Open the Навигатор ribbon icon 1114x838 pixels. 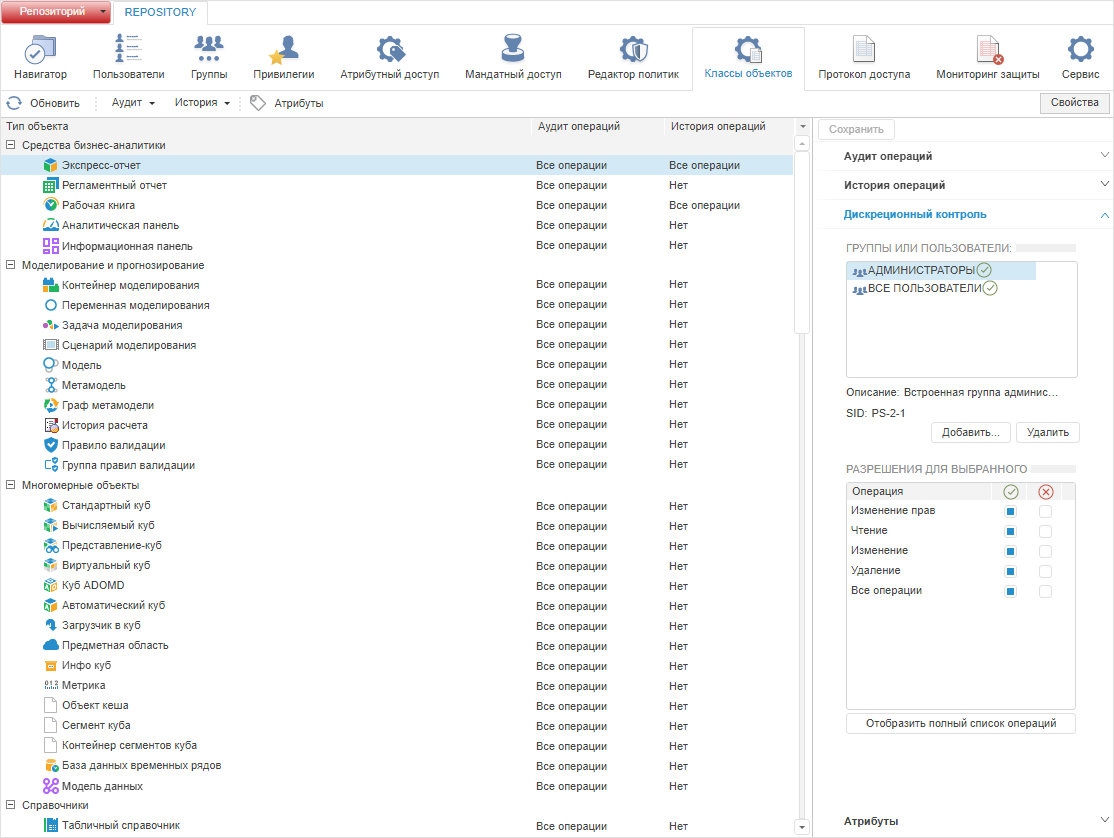pyautogui.click(x=40, y=51)
